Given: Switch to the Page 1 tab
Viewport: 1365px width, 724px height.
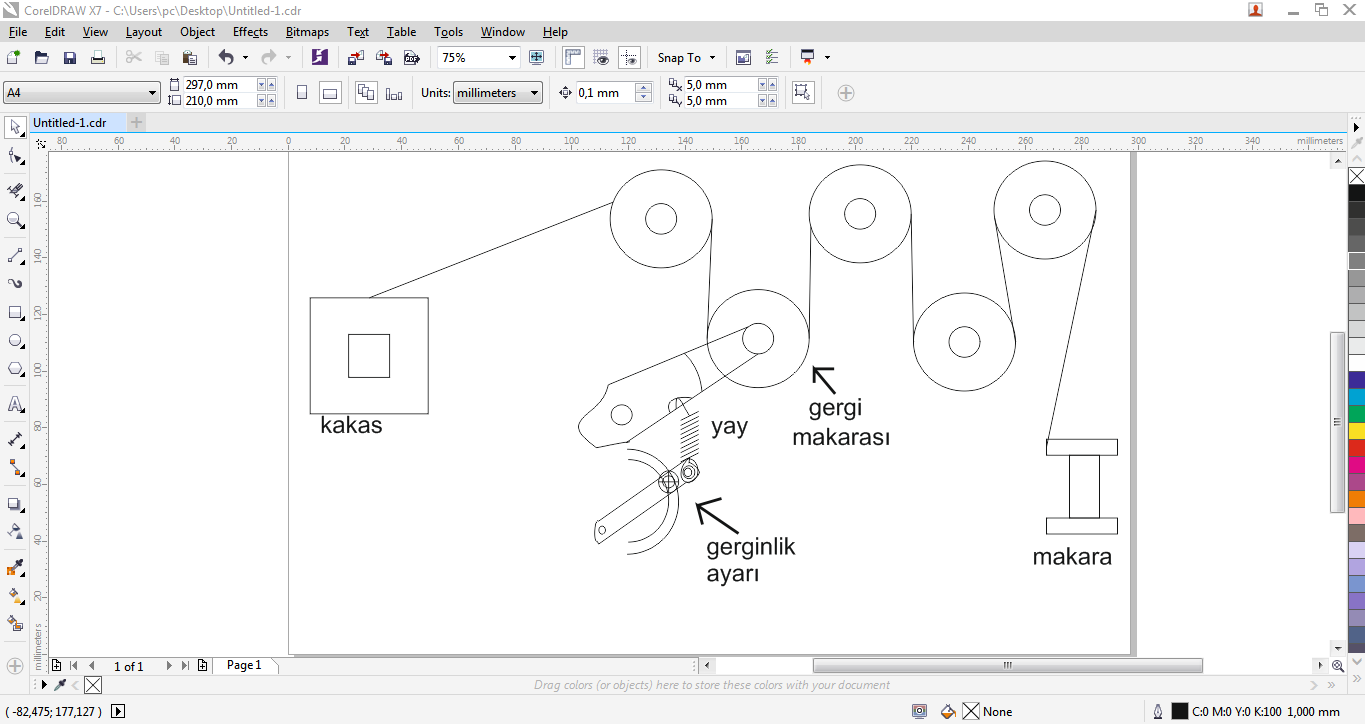Looking at the screenshot, I should (x=244, y=665).
